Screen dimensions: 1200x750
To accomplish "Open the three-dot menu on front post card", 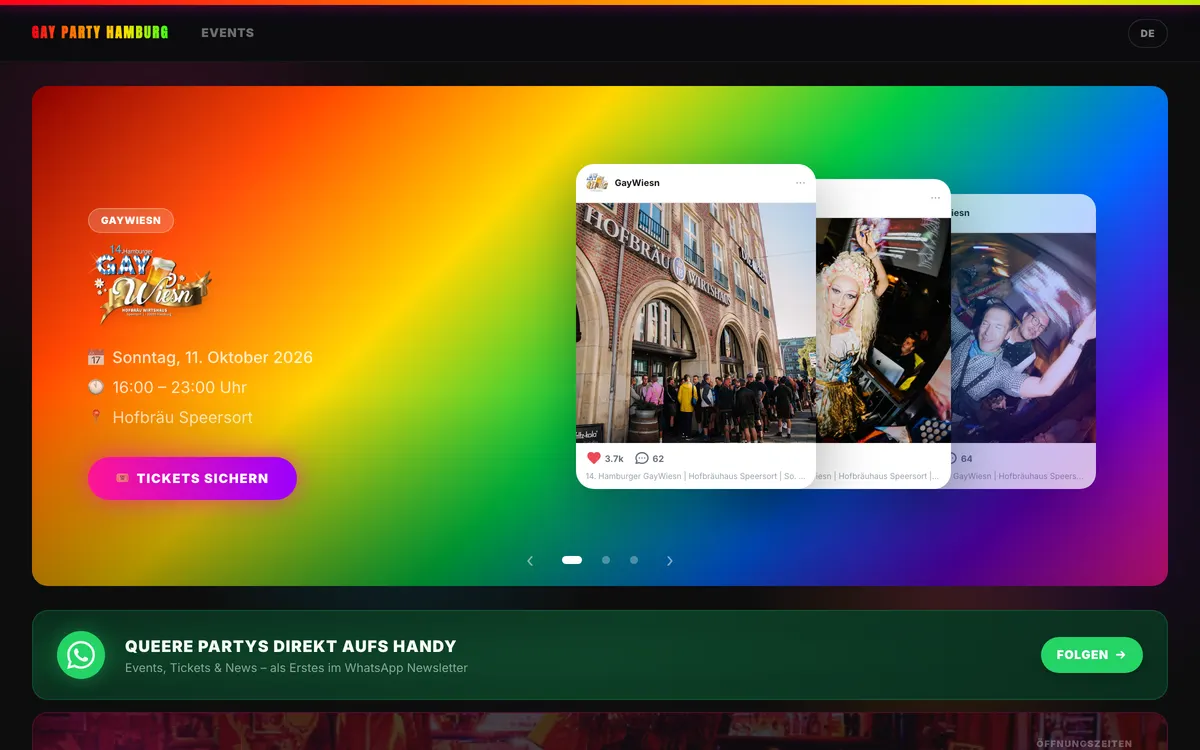I will pos(800,183).
